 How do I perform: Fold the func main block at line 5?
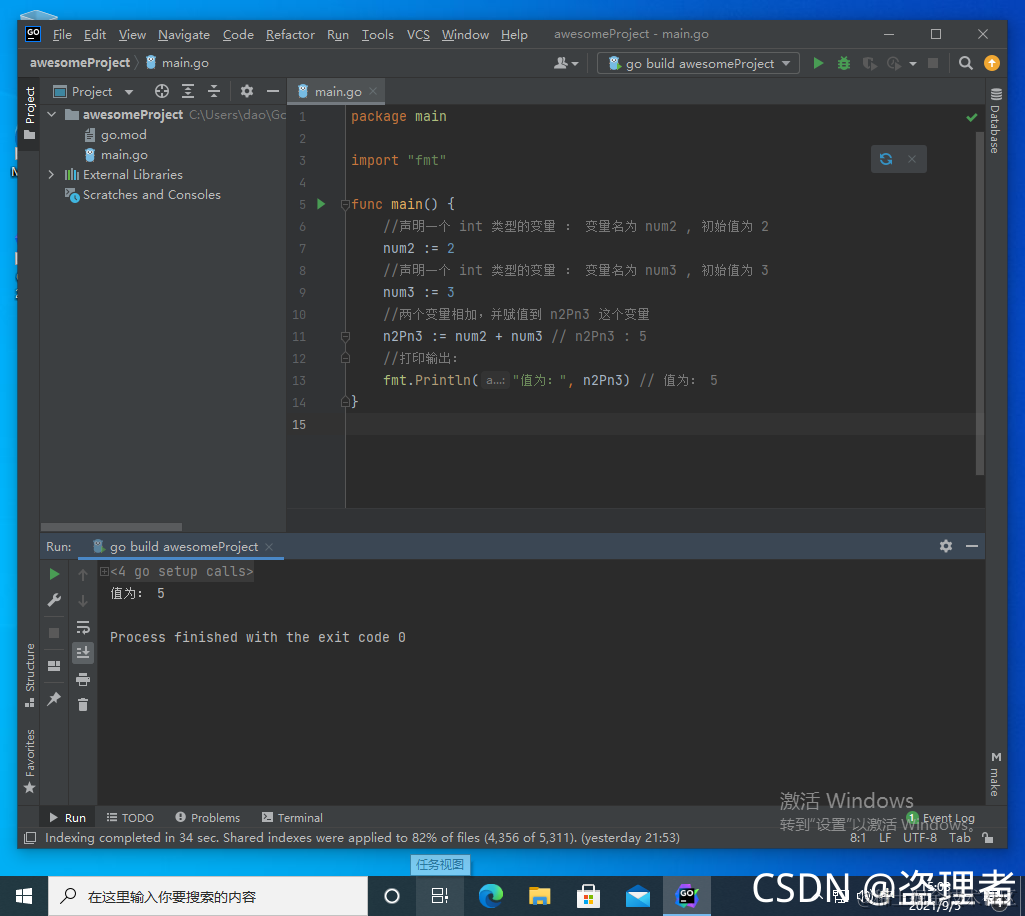click(x=345, y=205)
